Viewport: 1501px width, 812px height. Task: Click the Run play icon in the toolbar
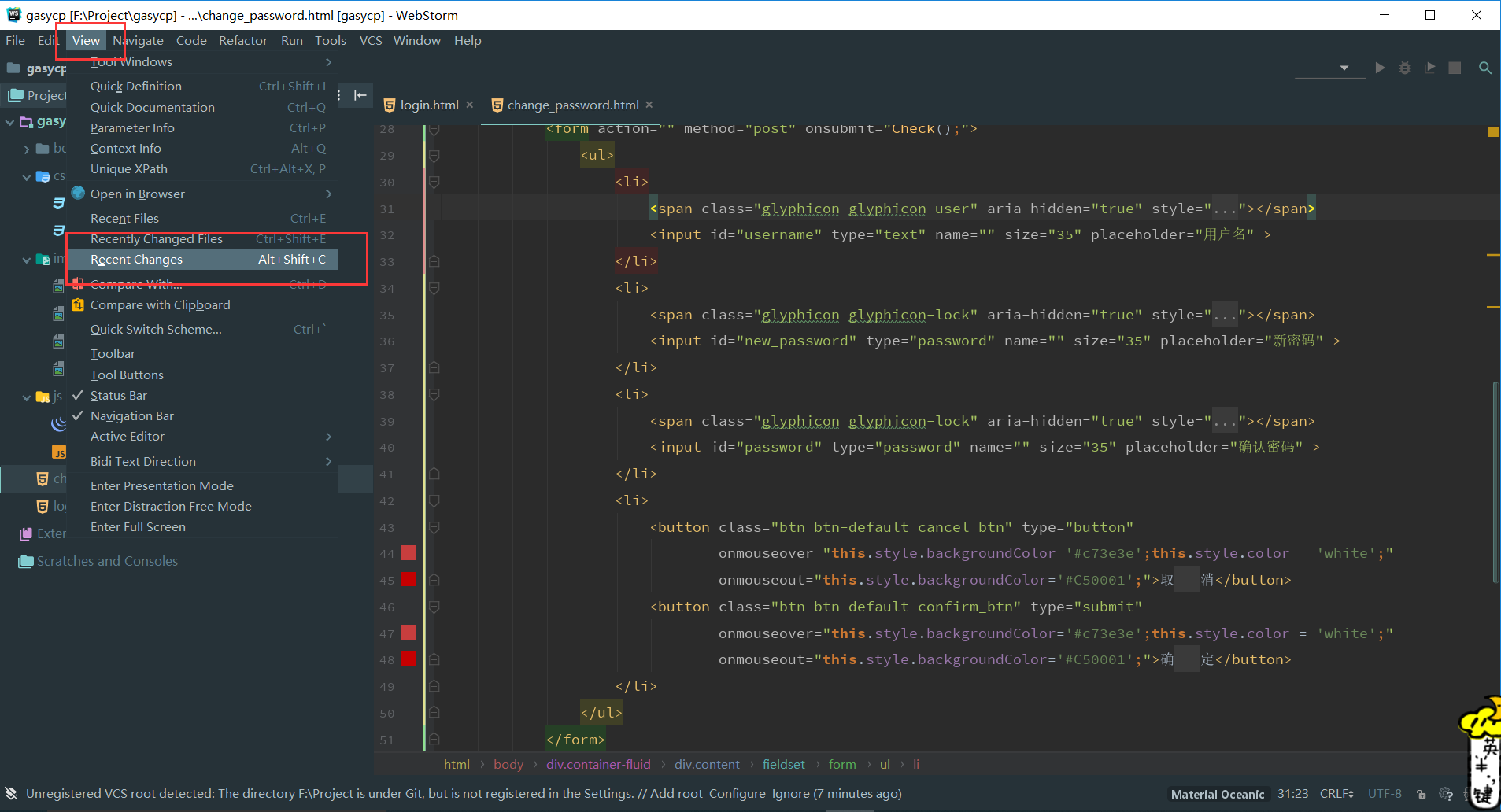point(1380,68)
